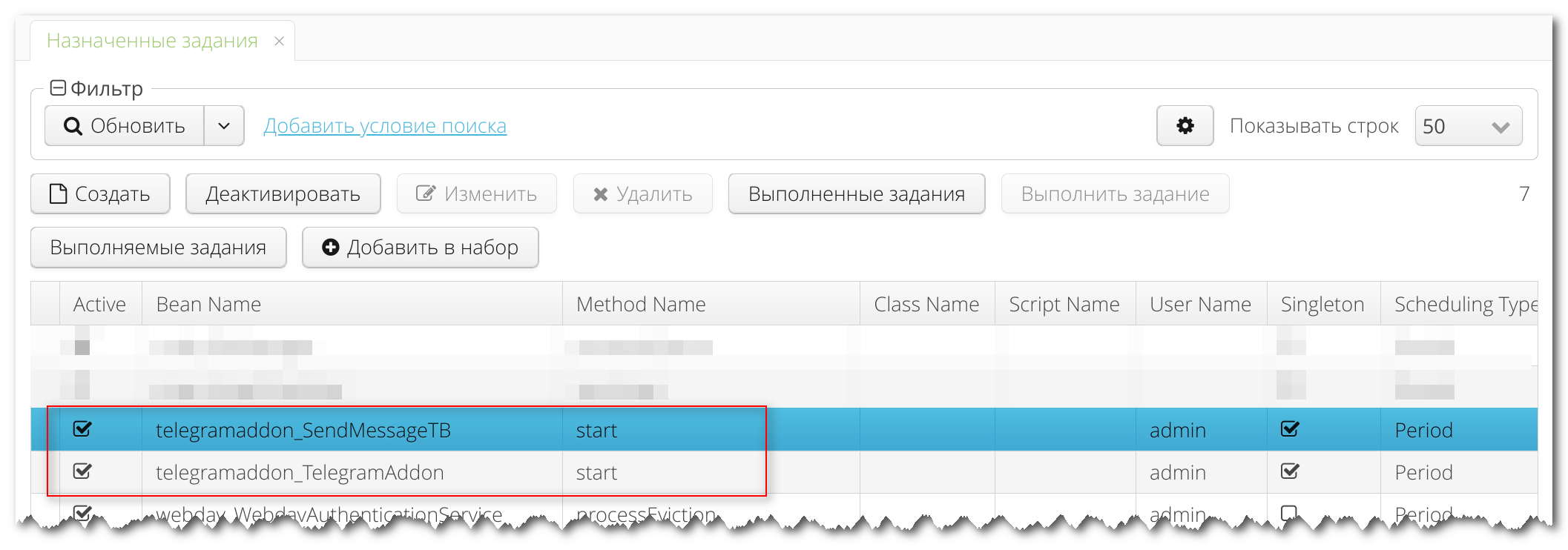Toggle Active checkbox for telegramaddon_TelegramAddon
Viewport: 1568px width, 550px height.
click(82, 471)
